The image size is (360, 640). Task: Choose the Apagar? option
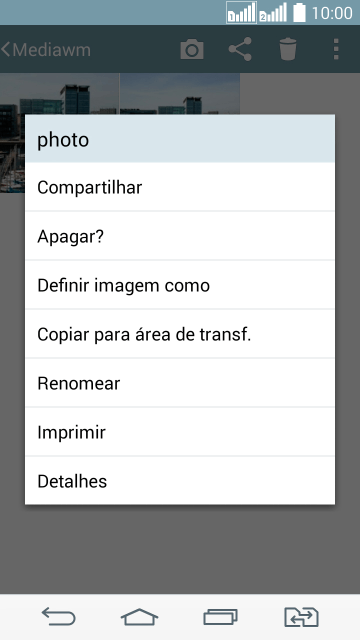(x=180, y=236)
